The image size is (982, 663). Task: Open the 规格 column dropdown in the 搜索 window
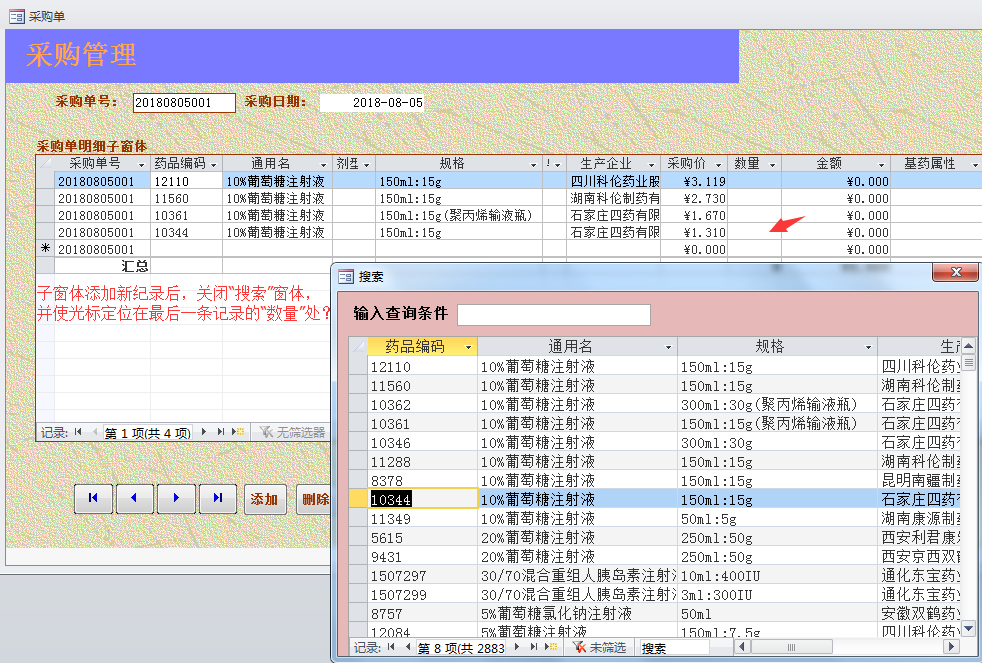coord(868,347)
